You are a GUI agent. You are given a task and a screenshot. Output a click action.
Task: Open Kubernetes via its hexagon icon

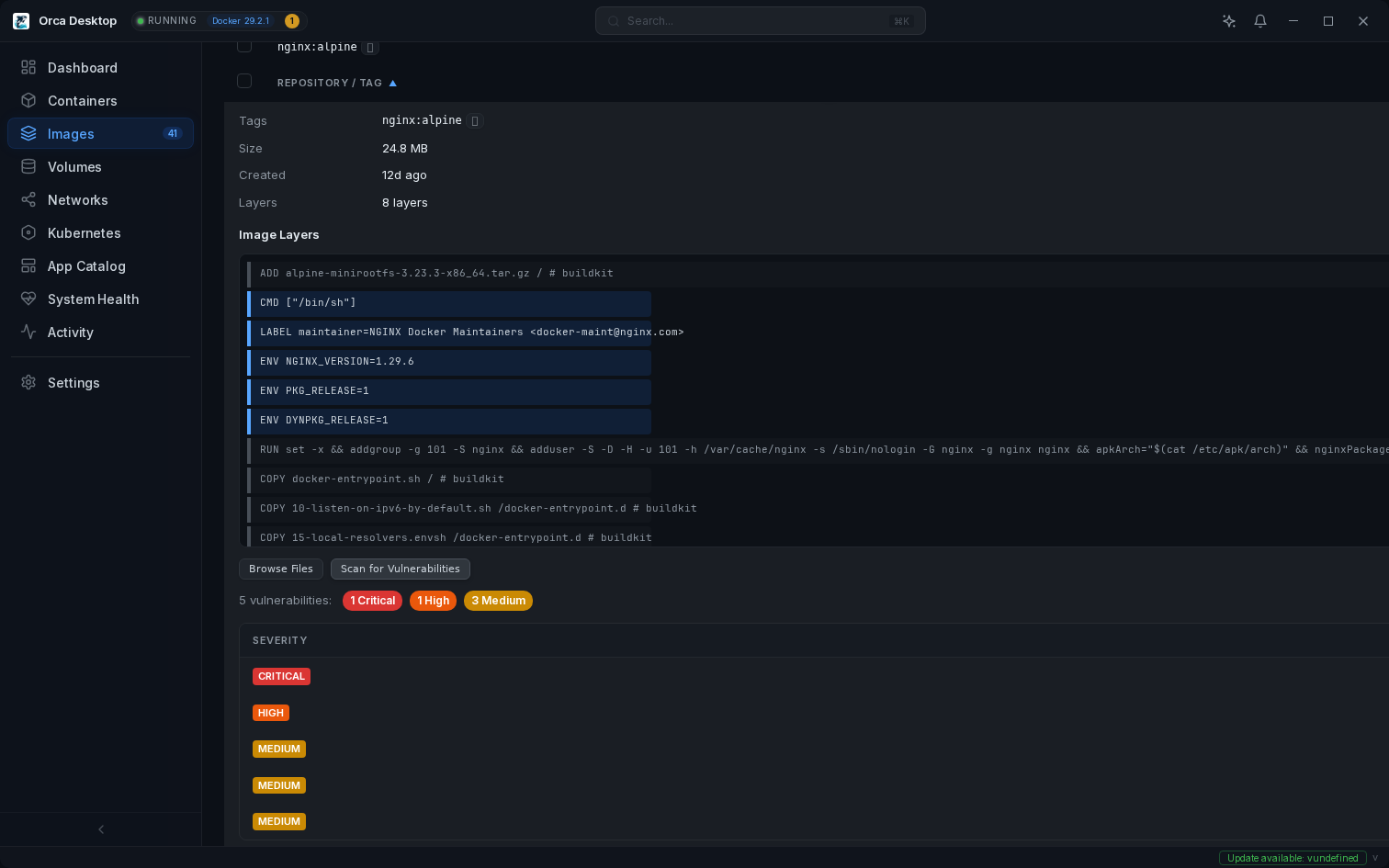coord(28,232)
